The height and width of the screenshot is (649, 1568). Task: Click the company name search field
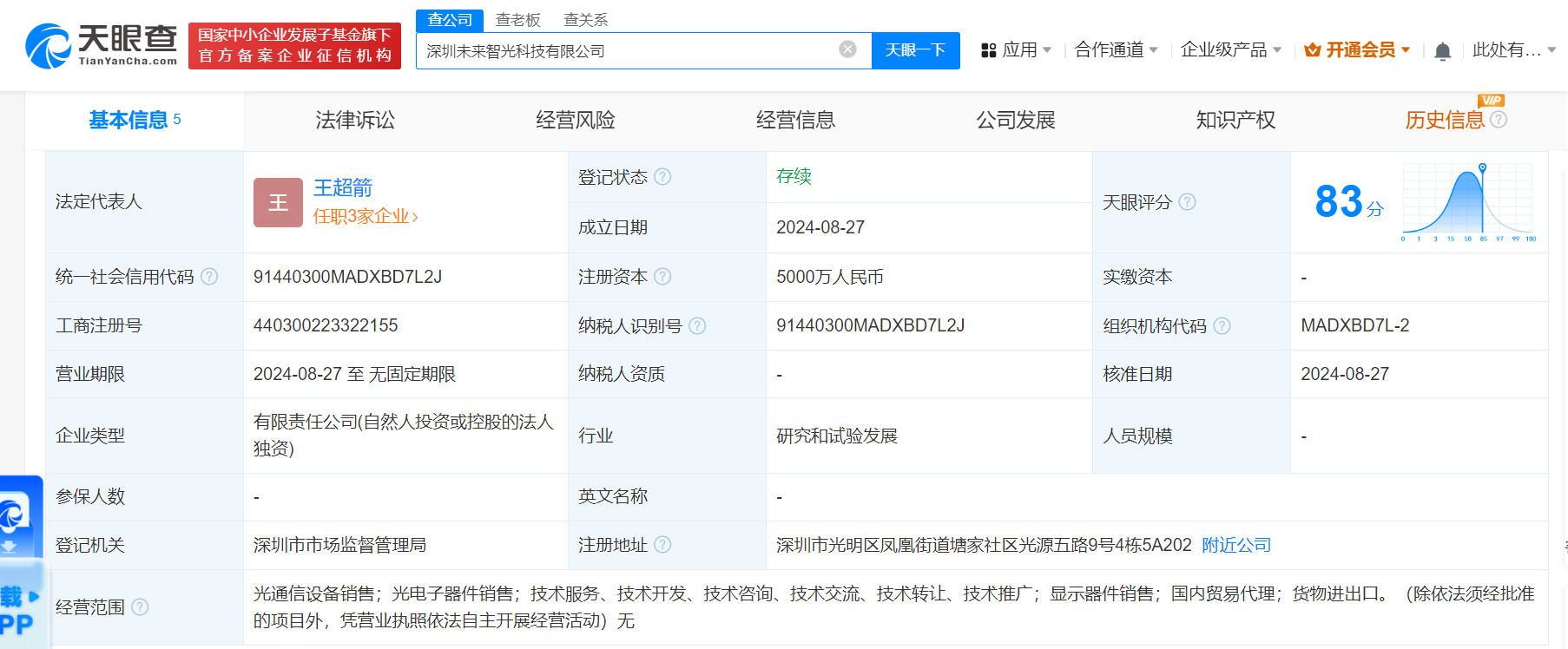[625, 51]
